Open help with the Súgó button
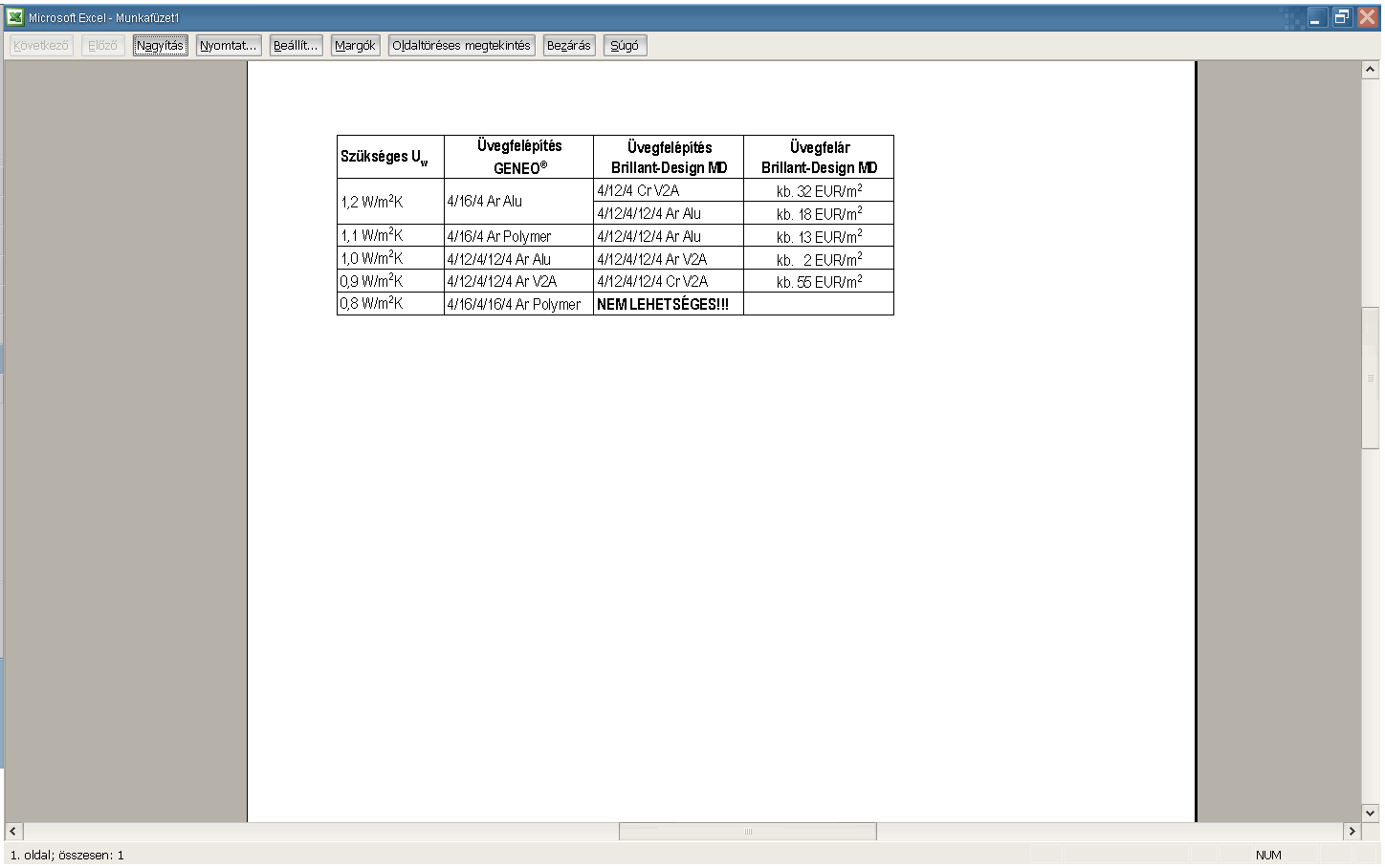 [x=625, y=45]
